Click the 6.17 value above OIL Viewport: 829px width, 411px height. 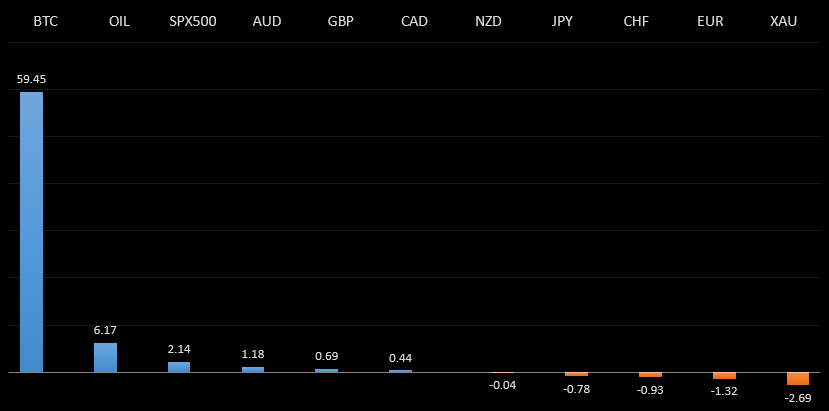(105, 330)
